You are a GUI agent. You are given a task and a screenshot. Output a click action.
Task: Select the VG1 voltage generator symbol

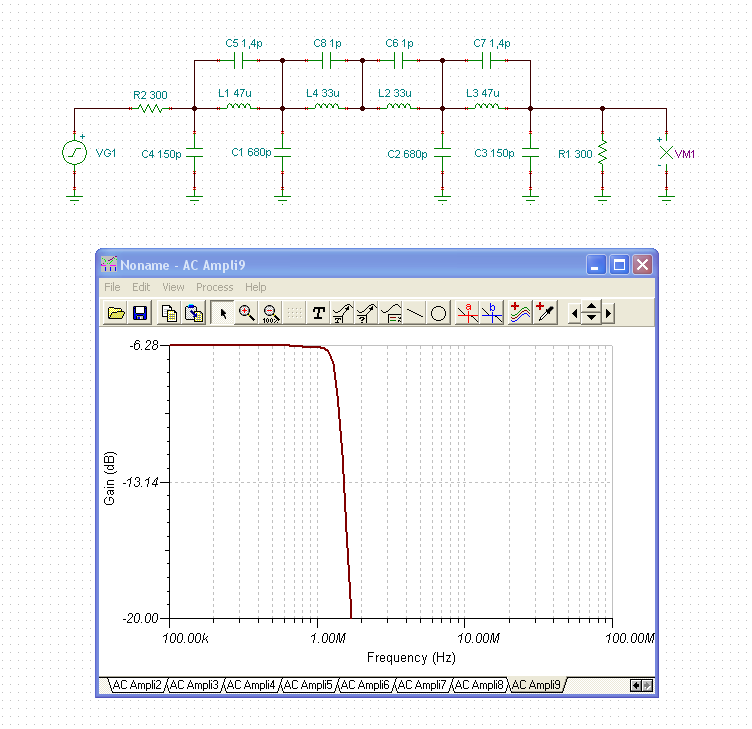[74, 153]
